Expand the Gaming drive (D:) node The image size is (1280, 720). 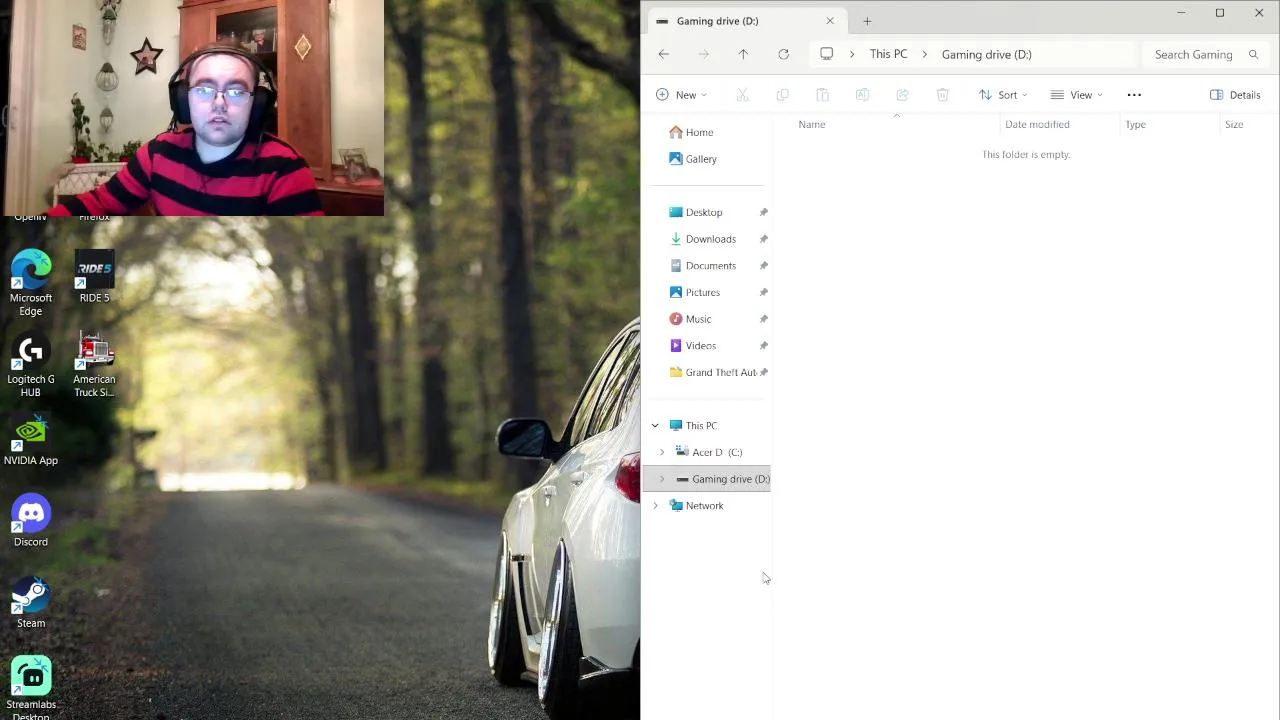point(661,479)
